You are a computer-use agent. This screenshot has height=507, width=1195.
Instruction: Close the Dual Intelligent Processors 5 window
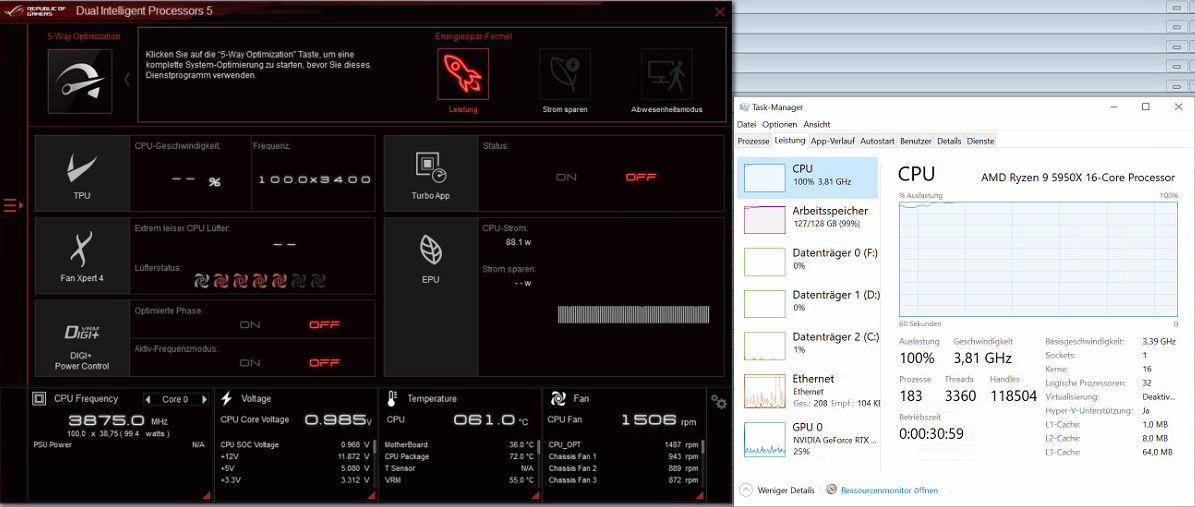point(719,11)
